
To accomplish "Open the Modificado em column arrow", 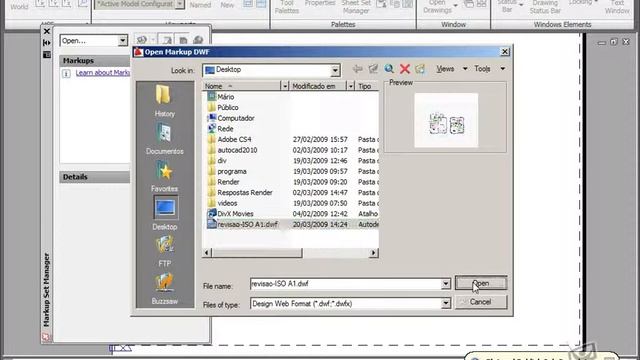I will coord(350,86).
